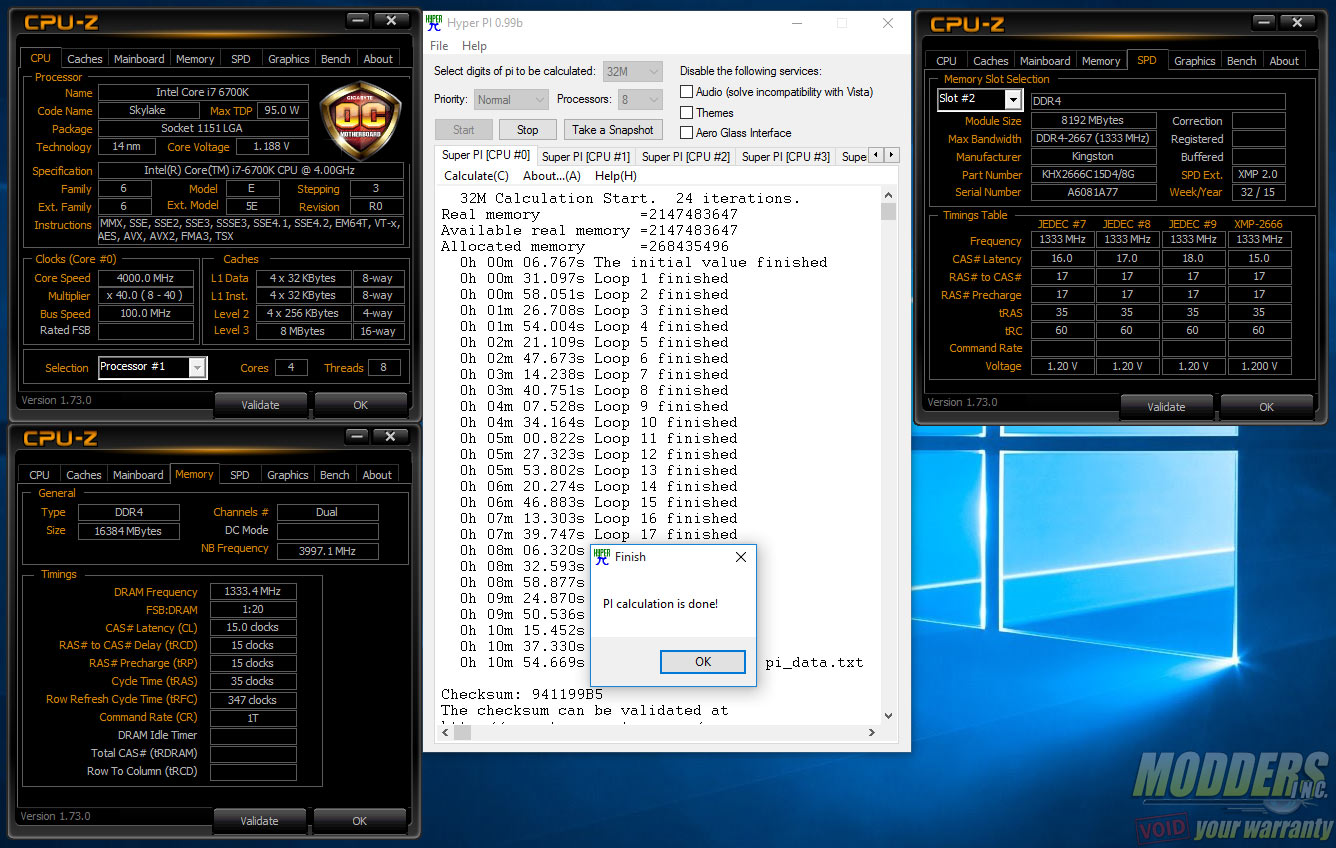Click the Command Rate 1T value

coord(253,718)
